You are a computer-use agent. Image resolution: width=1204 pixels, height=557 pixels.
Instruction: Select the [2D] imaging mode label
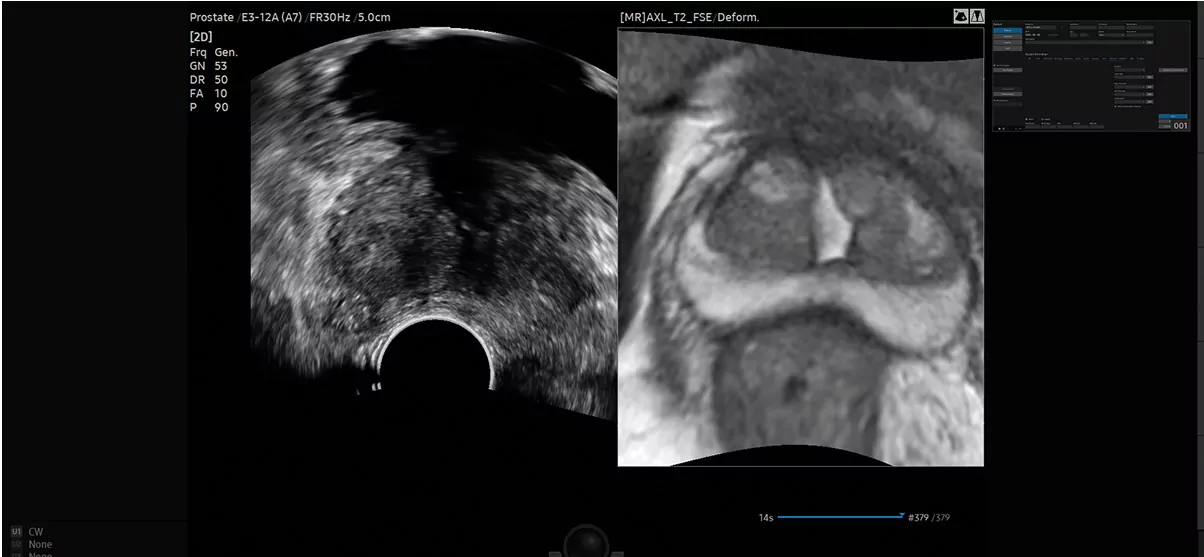(201, 37)
